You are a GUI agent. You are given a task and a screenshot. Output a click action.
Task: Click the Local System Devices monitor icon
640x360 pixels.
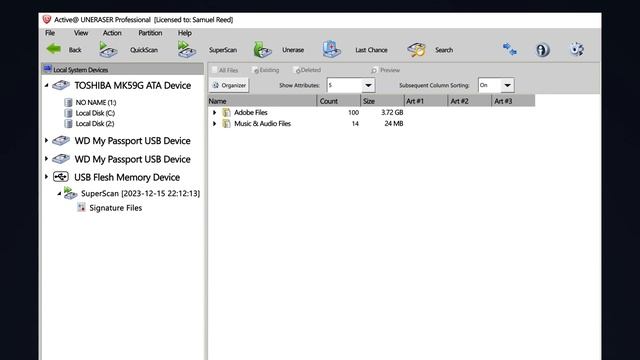[x=47, y=69]
